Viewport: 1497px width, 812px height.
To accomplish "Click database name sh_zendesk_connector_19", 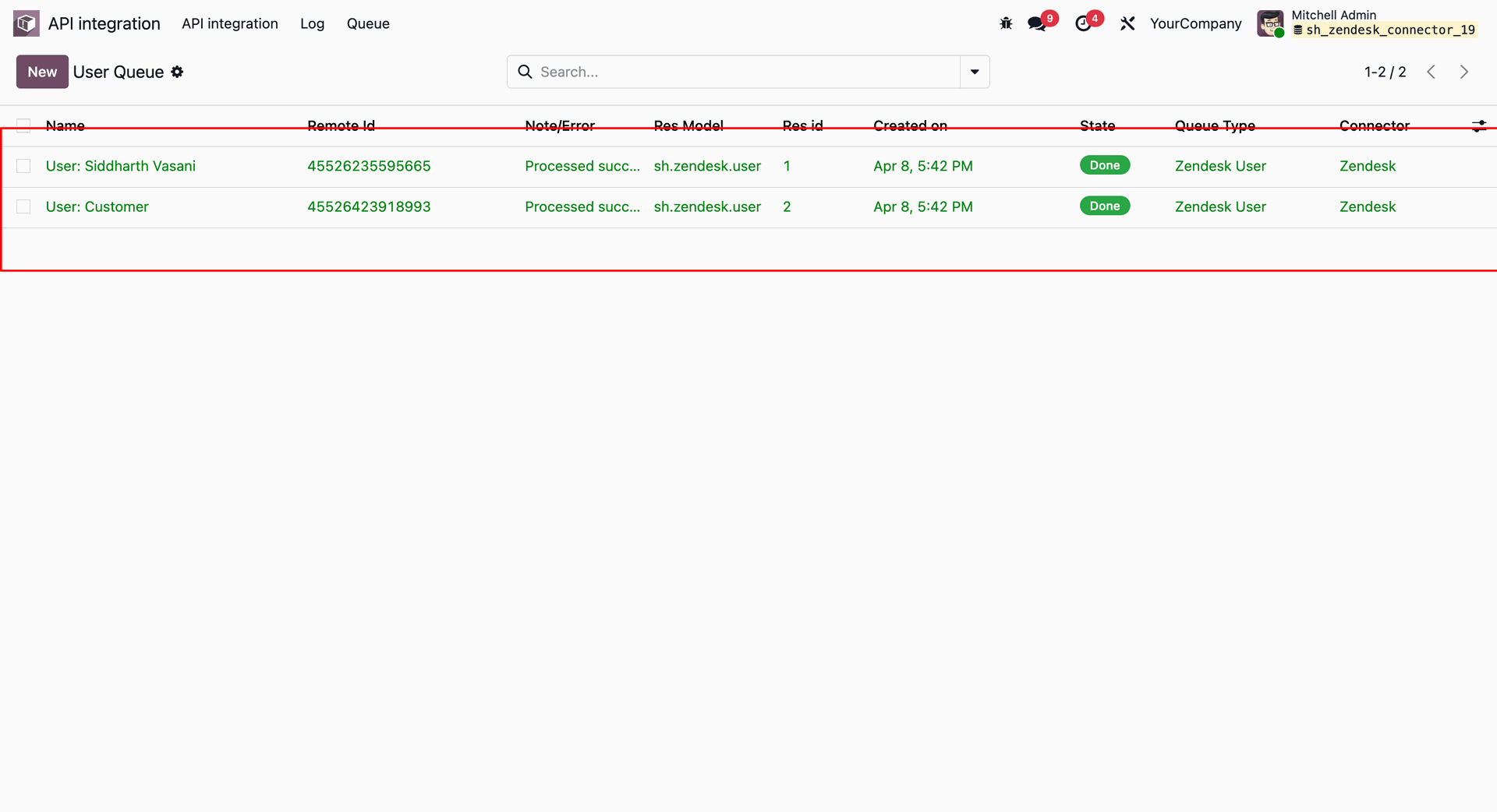I will [x=1390, y=30].
